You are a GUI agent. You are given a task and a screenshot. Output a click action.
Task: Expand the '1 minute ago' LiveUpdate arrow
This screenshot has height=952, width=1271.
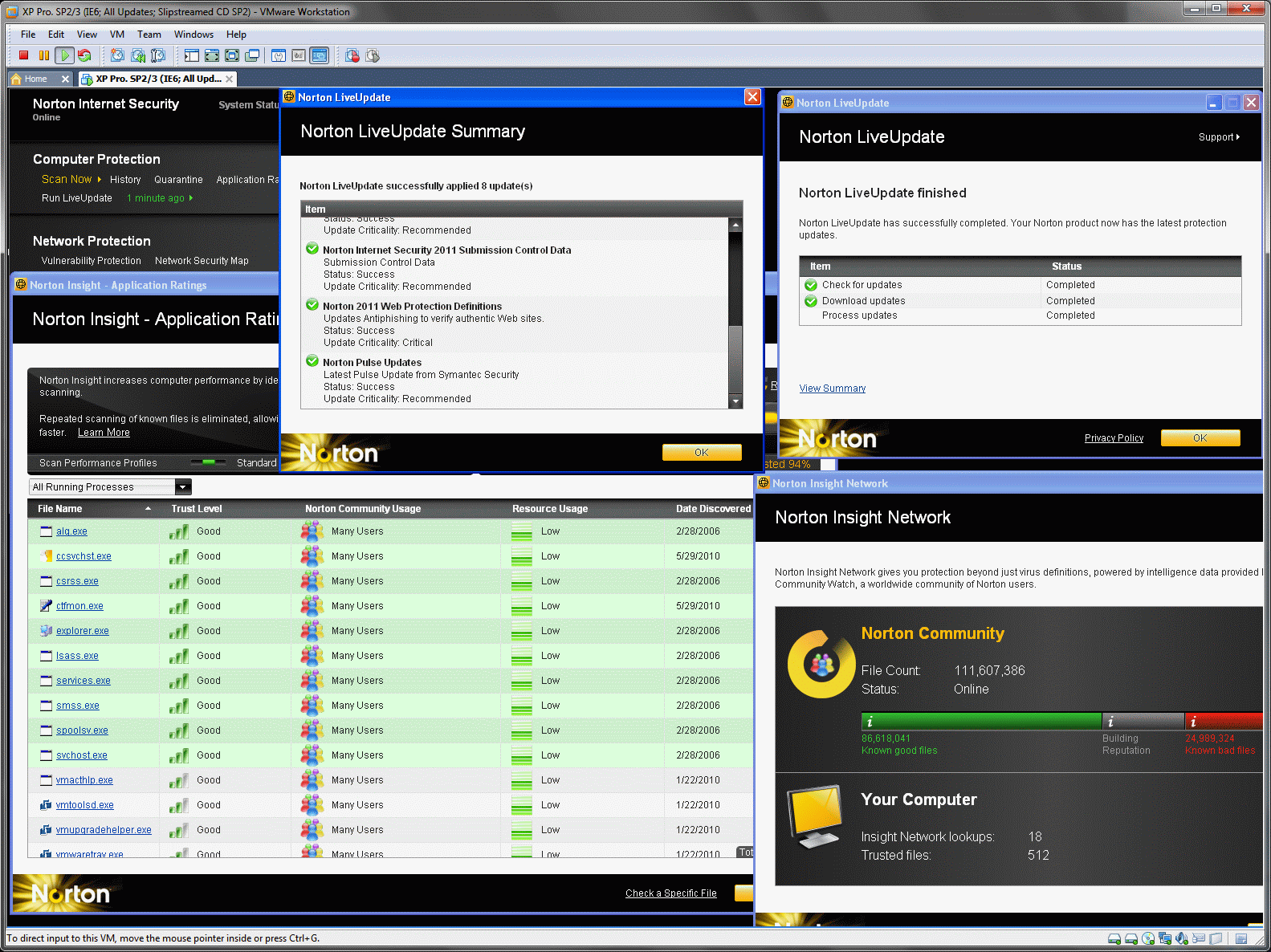pos(191,198)
